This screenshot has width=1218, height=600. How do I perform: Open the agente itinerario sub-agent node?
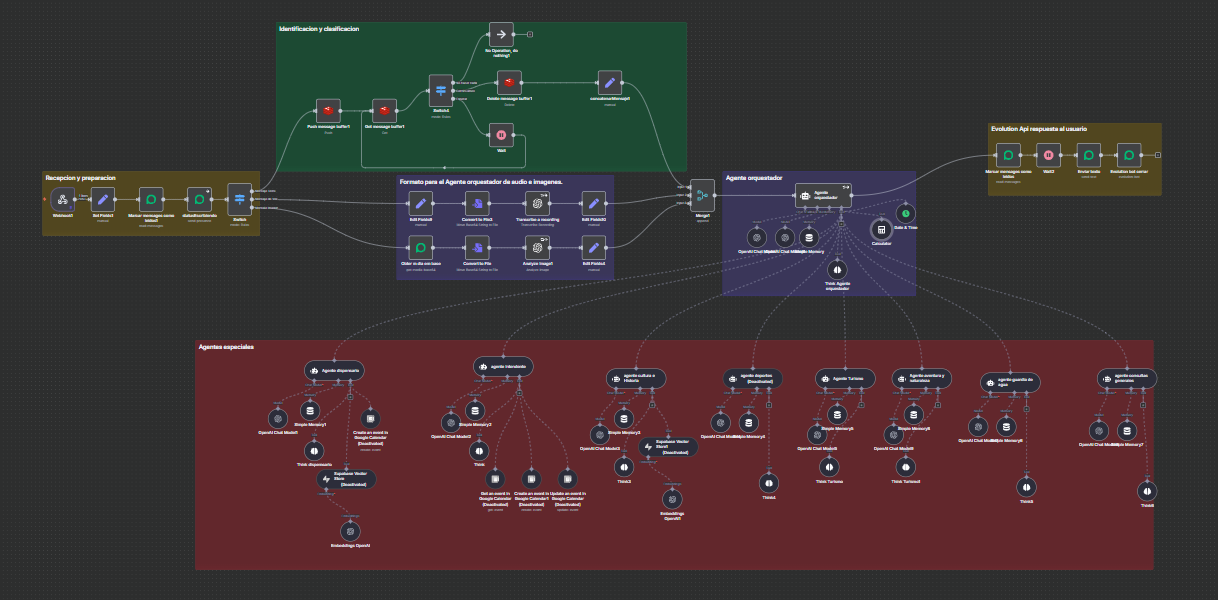click(x=503, y=367)
